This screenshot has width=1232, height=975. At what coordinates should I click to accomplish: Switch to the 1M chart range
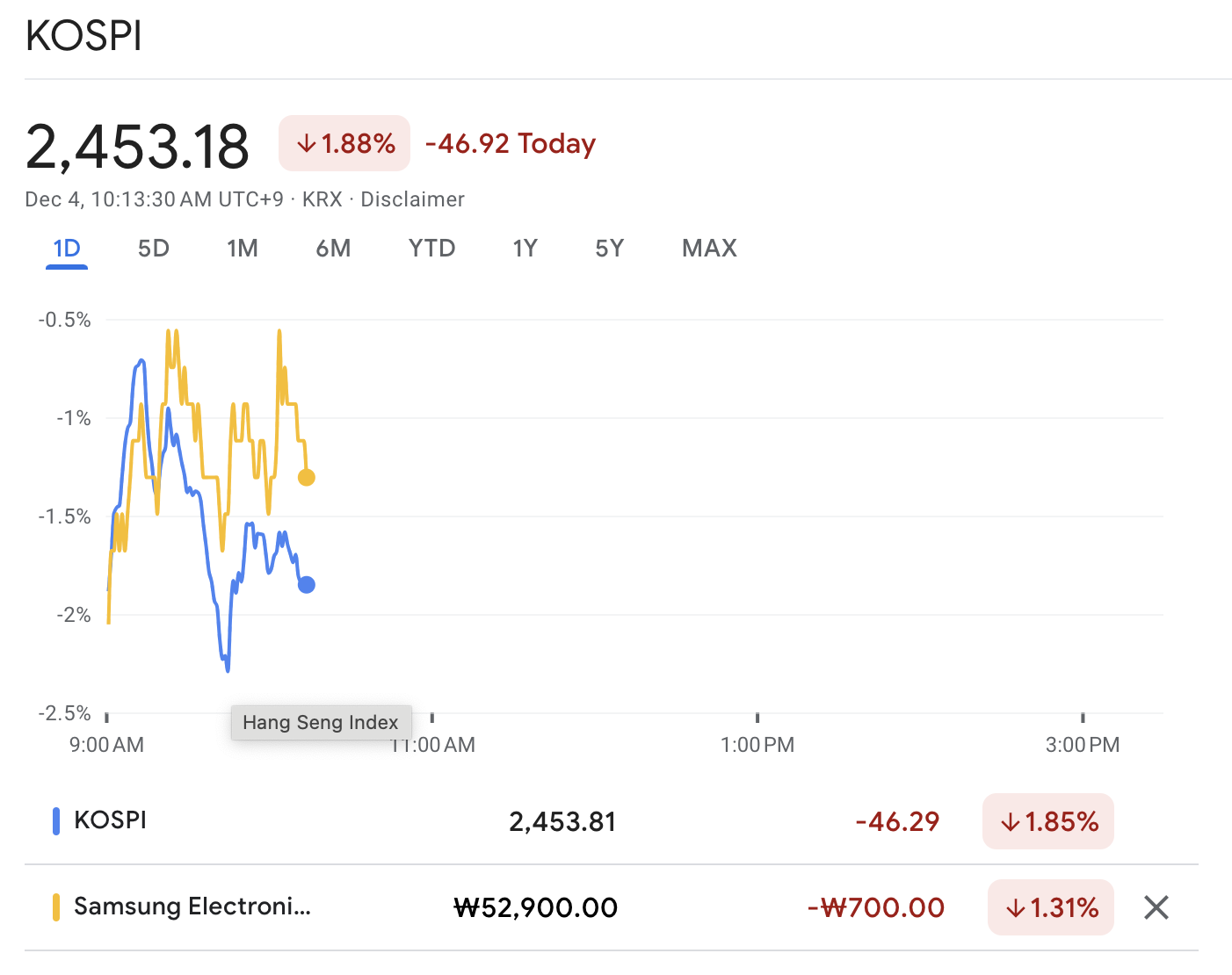click(x=243, y=249)
